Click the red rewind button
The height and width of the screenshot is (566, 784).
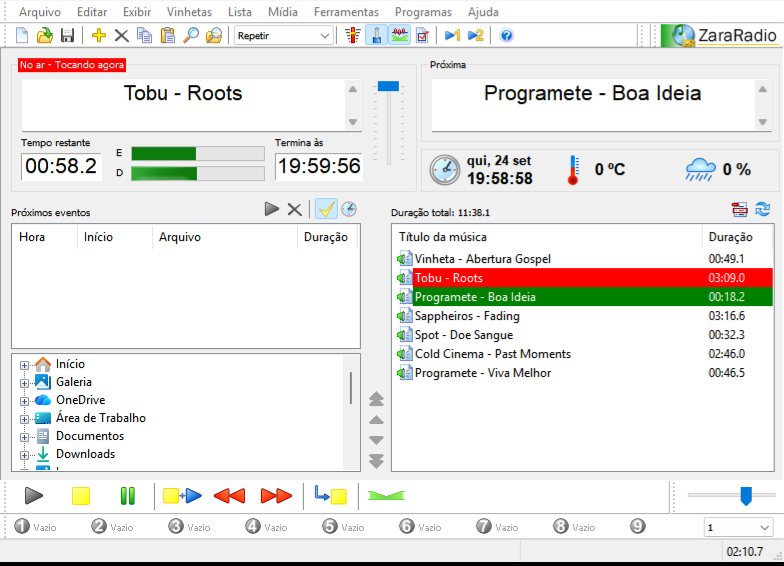click(230, 496)
